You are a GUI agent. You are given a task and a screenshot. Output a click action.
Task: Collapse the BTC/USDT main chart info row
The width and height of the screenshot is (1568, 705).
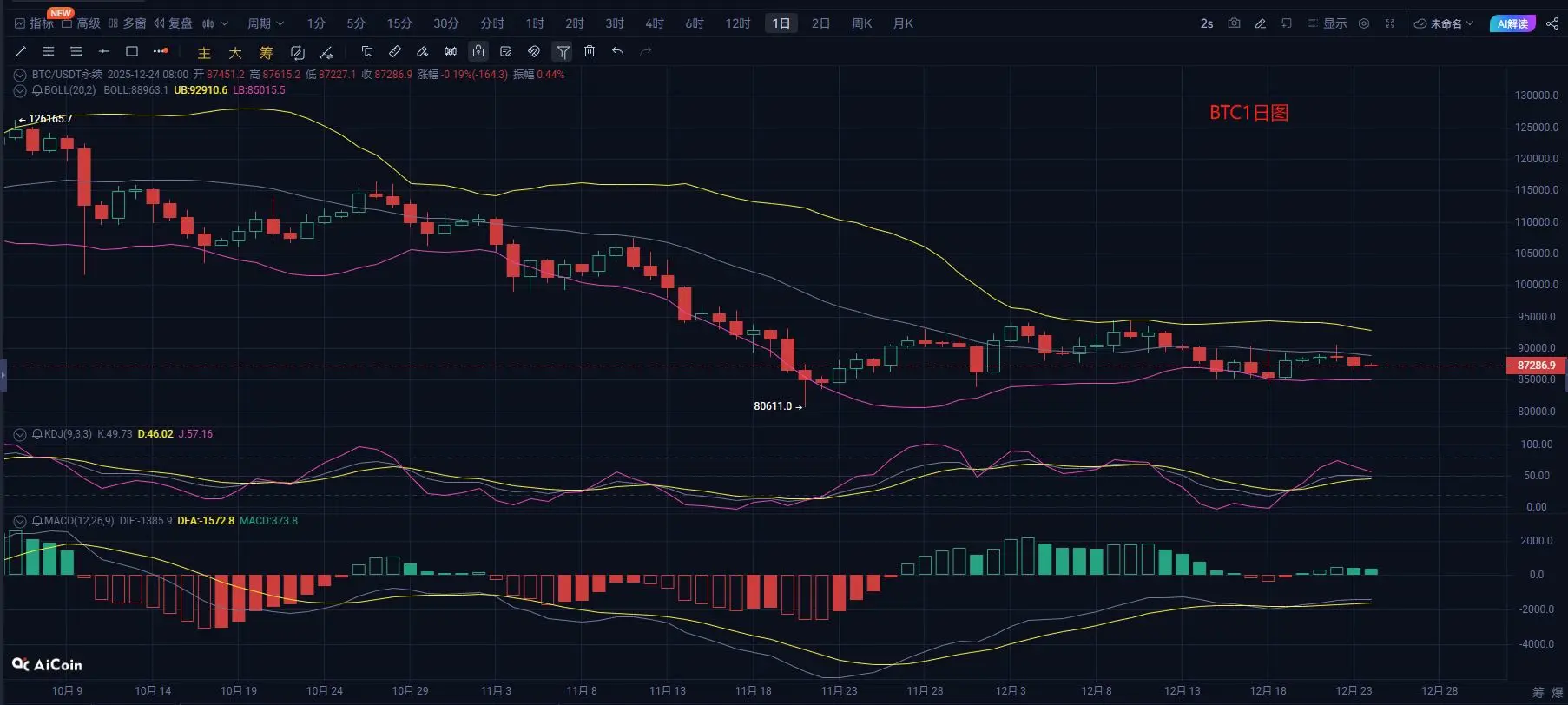(20, 76)
